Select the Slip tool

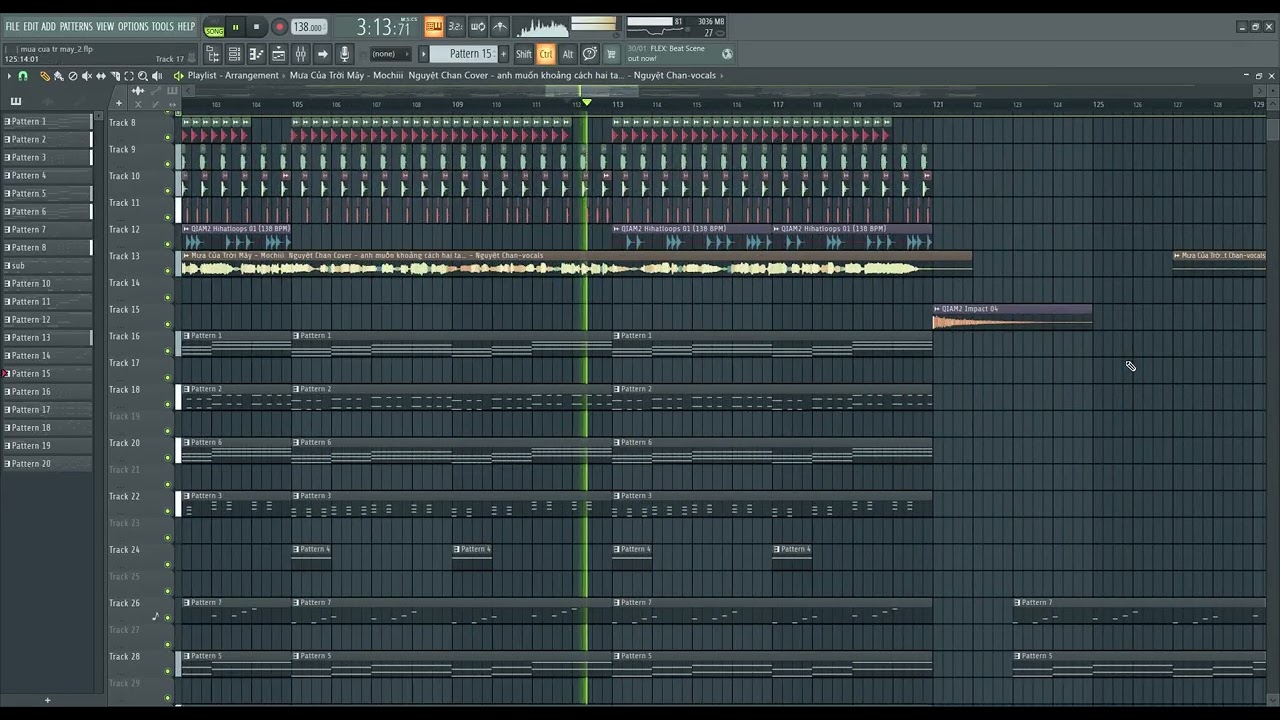pos(100,76)
